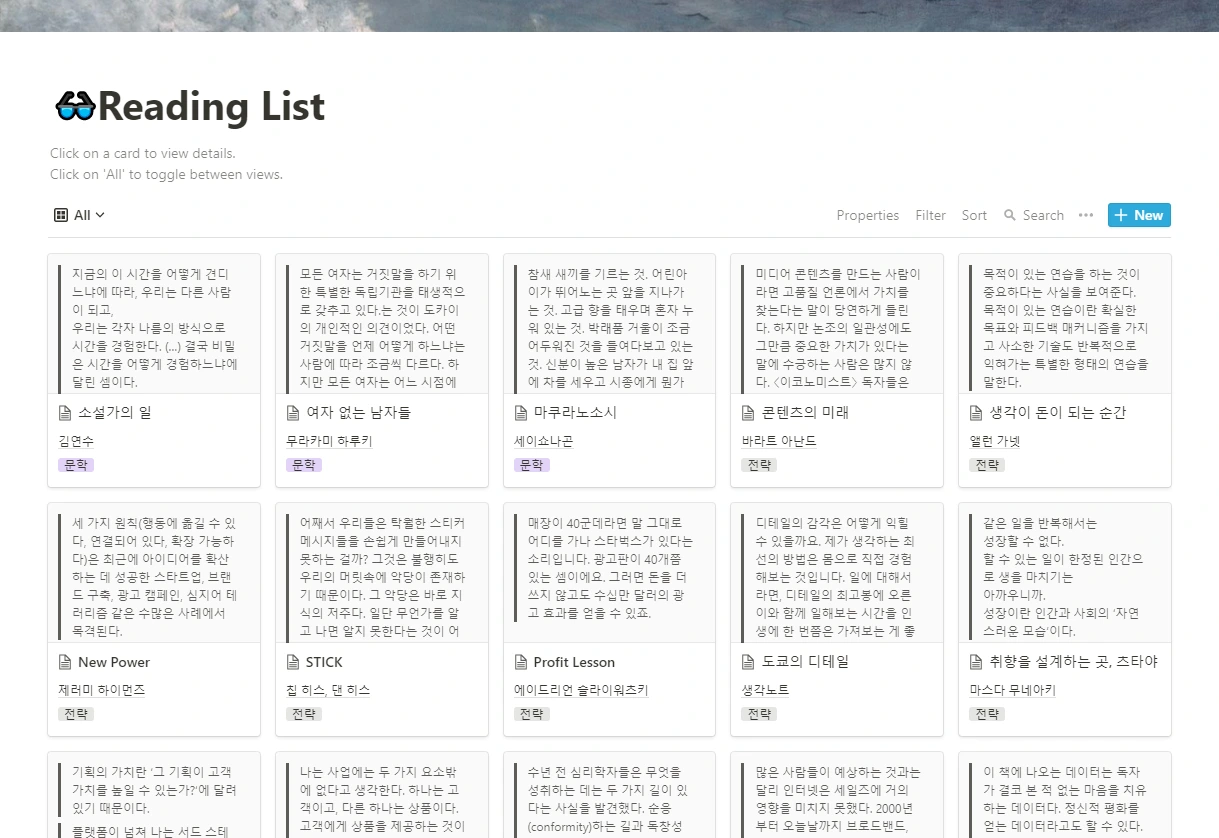Screen dimensions: 1219x838
Task: Click author name 마스다 무네아키
Action: pos(1013,690)
